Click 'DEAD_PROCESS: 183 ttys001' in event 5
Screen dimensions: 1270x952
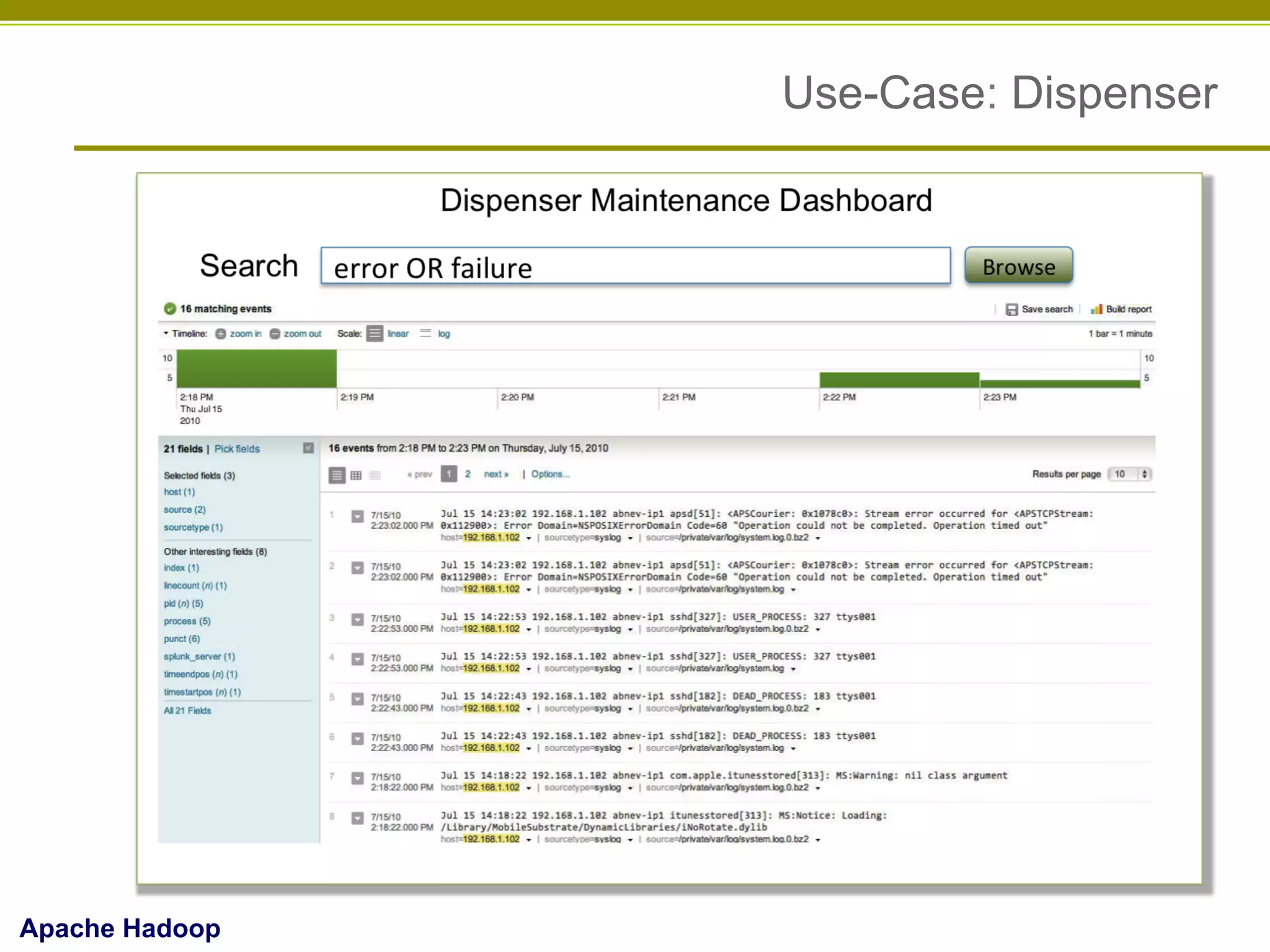804,696
